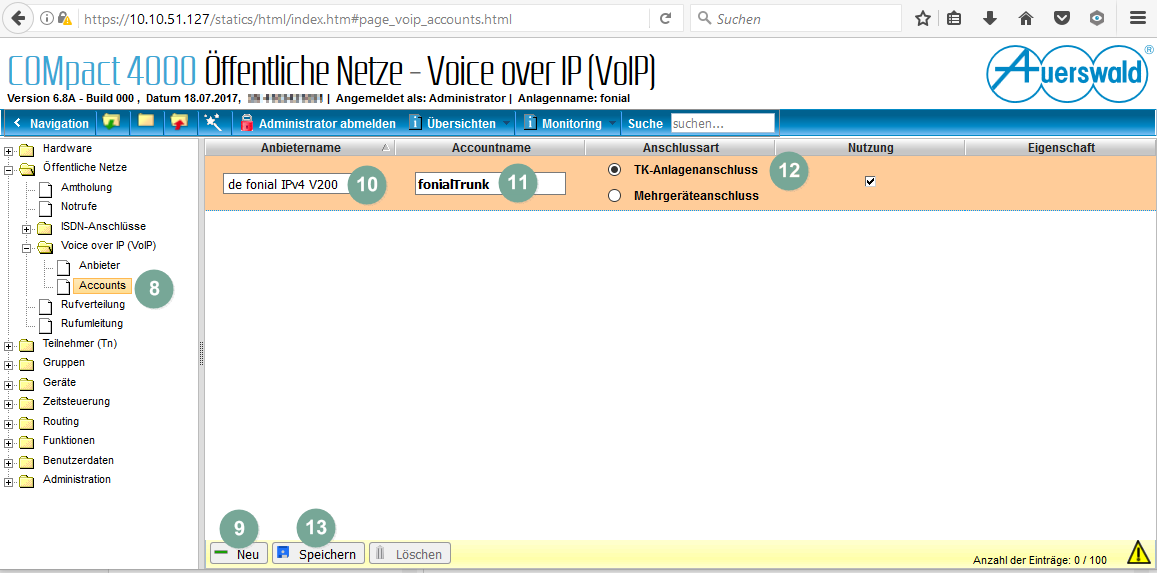1157x573 pixels.
Task: Click the Funktionen folder icon
Action: pyautogui.click(x=27, y=442)
